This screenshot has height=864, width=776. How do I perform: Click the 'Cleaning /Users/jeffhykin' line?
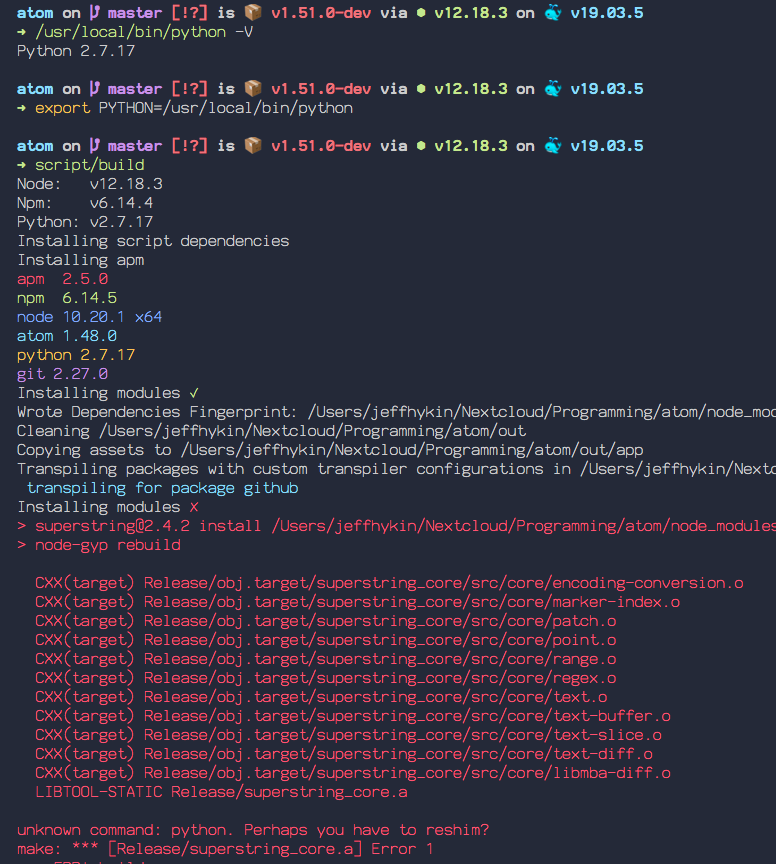click(x=271, y=431)
